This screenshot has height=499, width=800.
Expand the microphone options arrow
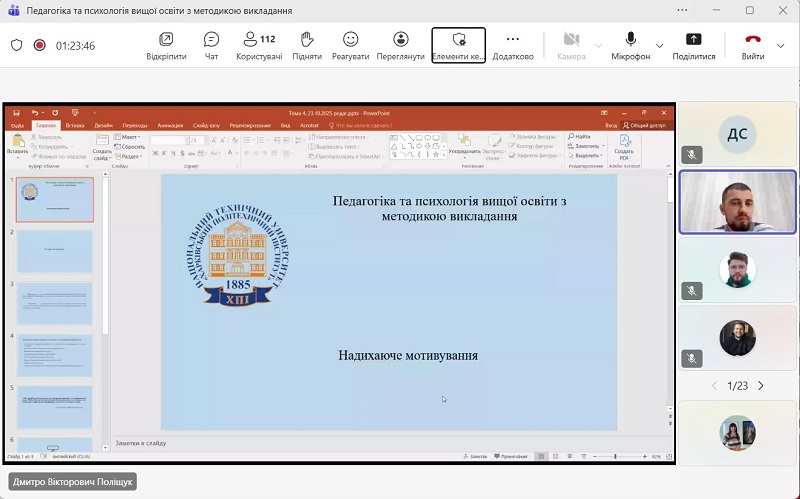point(659,46)
